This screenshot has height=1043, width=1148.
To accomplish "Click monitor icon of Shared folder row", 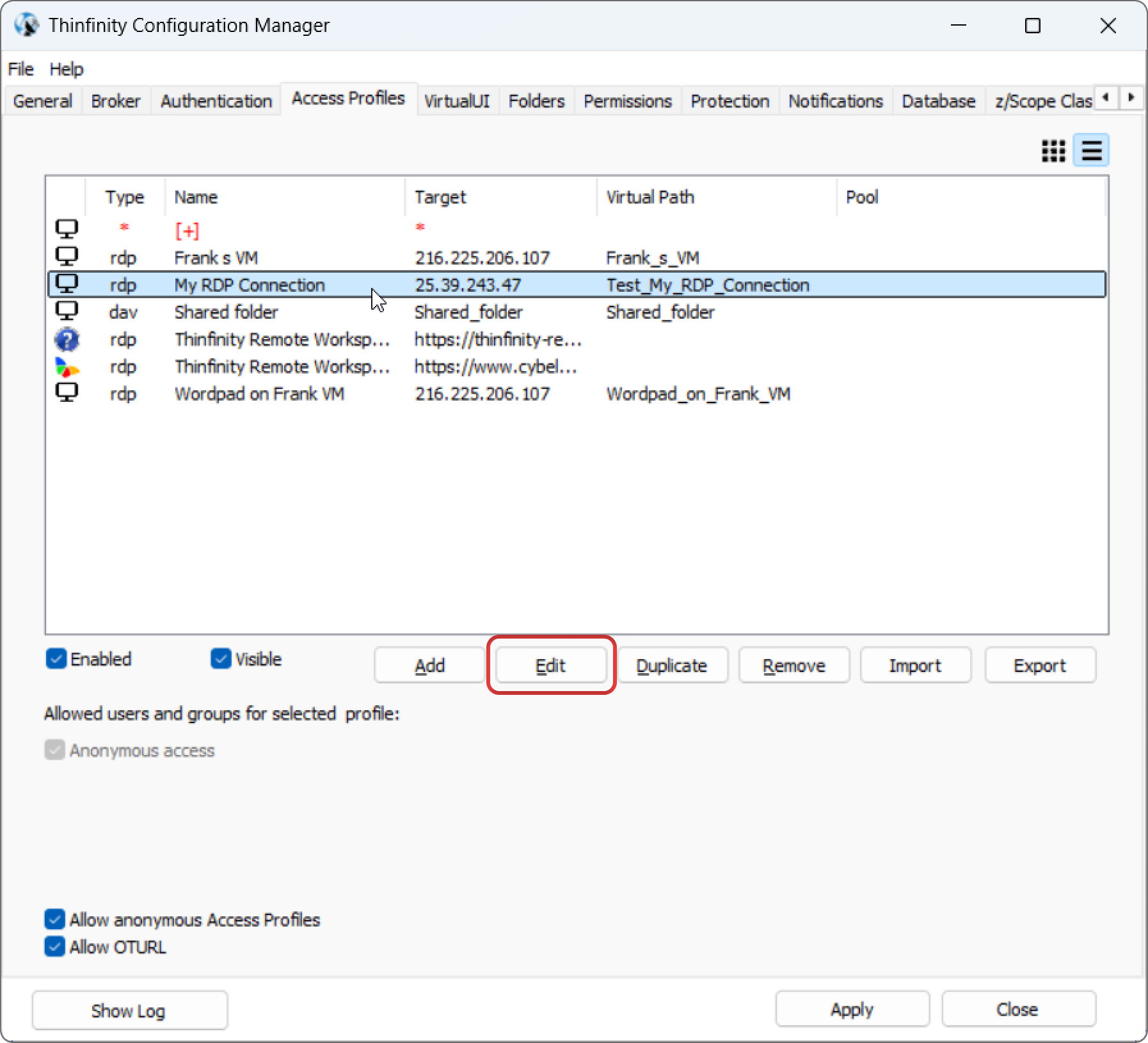I will 67,312.
